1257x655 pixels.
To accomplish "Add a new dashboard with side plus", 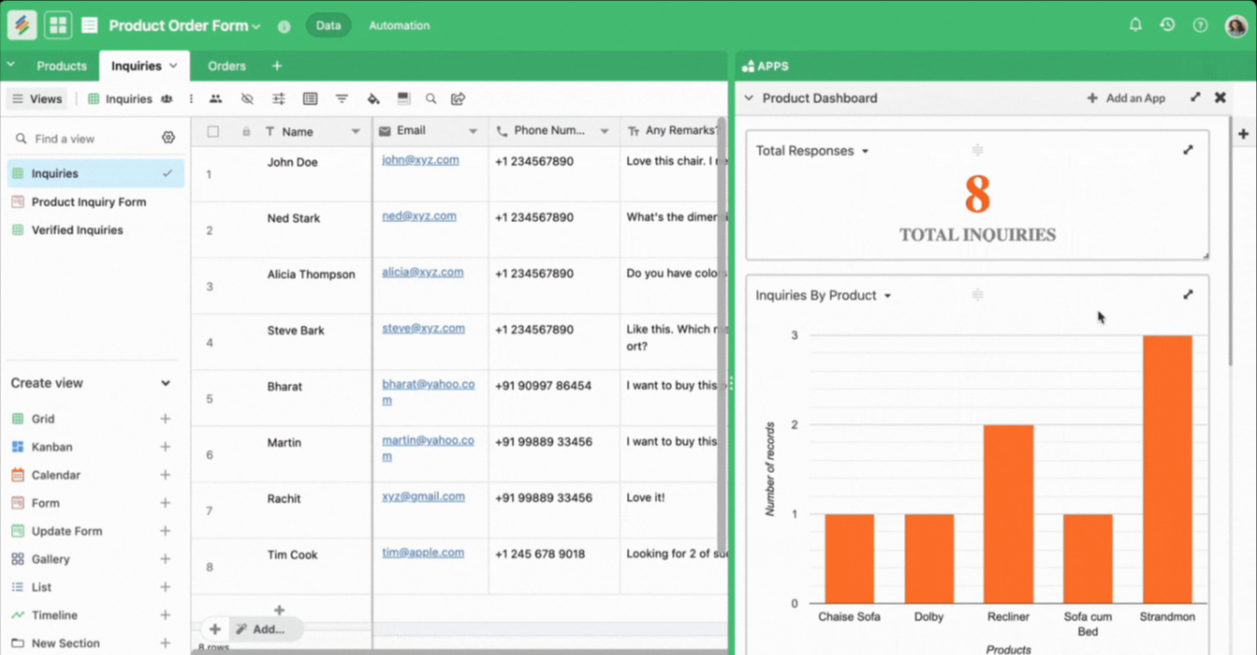I will (x=1243, y=133).
